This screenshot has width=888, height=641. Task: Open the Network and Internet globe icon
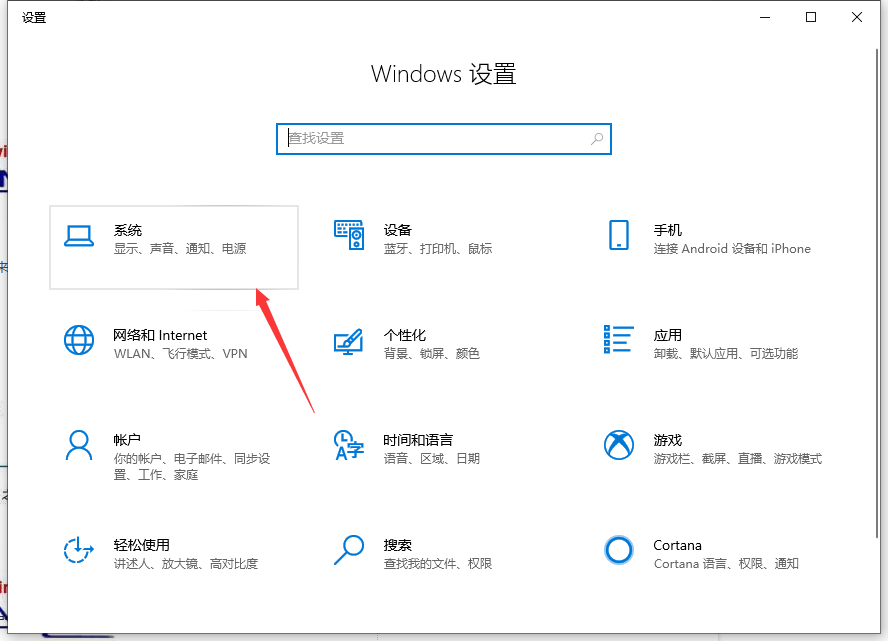(79, 340)
